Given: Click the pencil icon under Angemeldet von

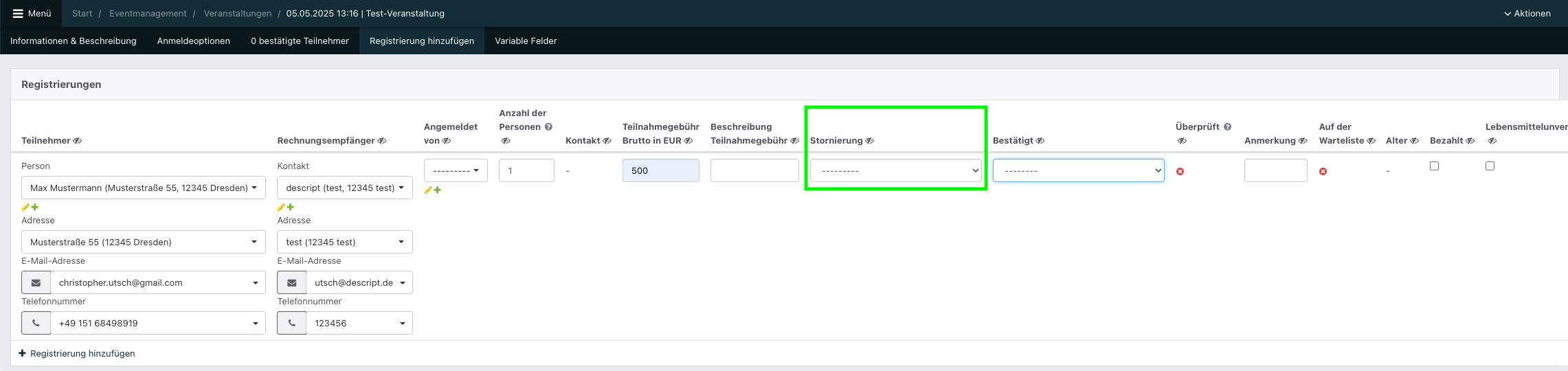Looking at the screenshot, I should pos(428,190).
